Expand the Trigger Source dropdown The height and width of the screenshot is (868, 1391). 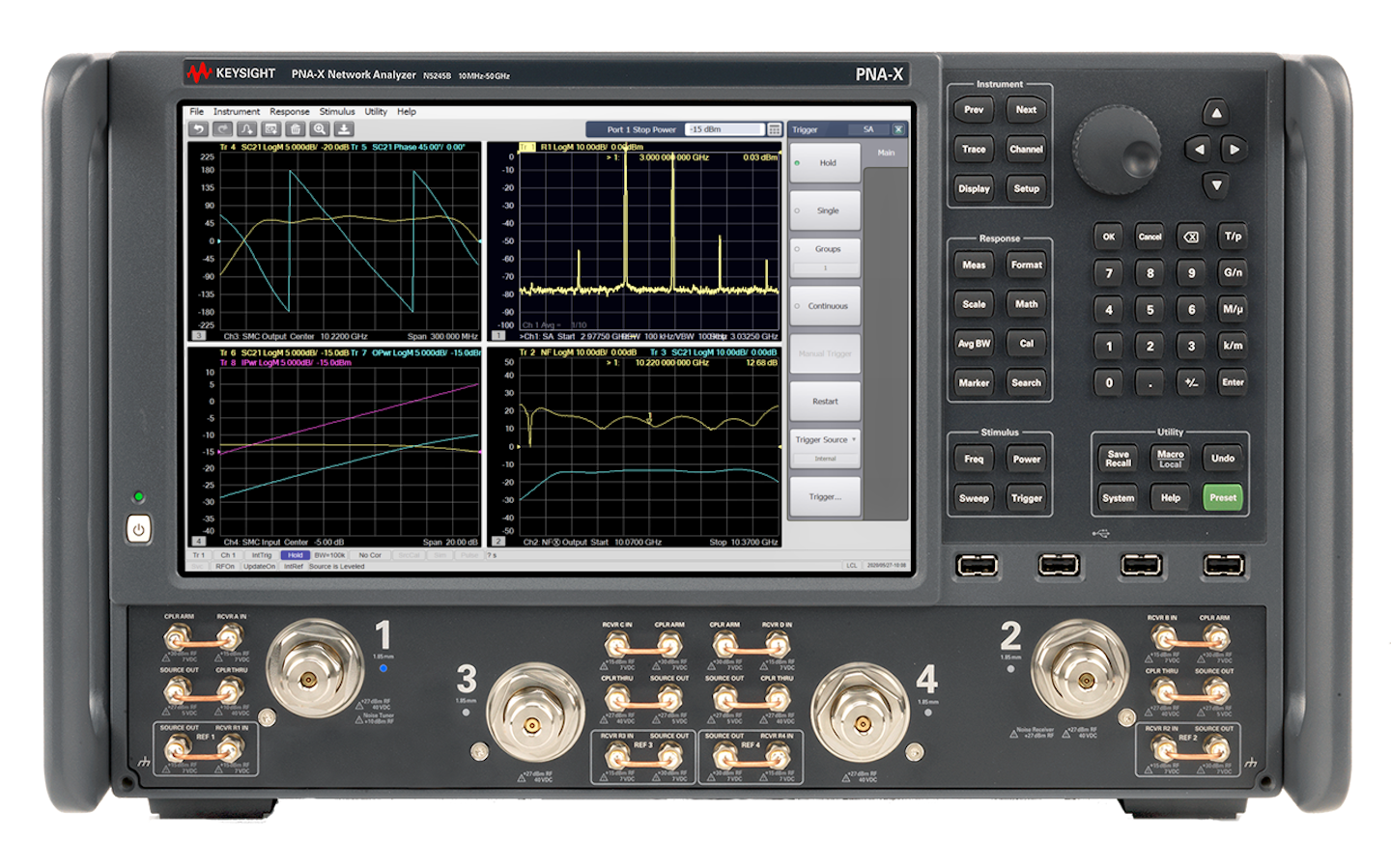825,440
